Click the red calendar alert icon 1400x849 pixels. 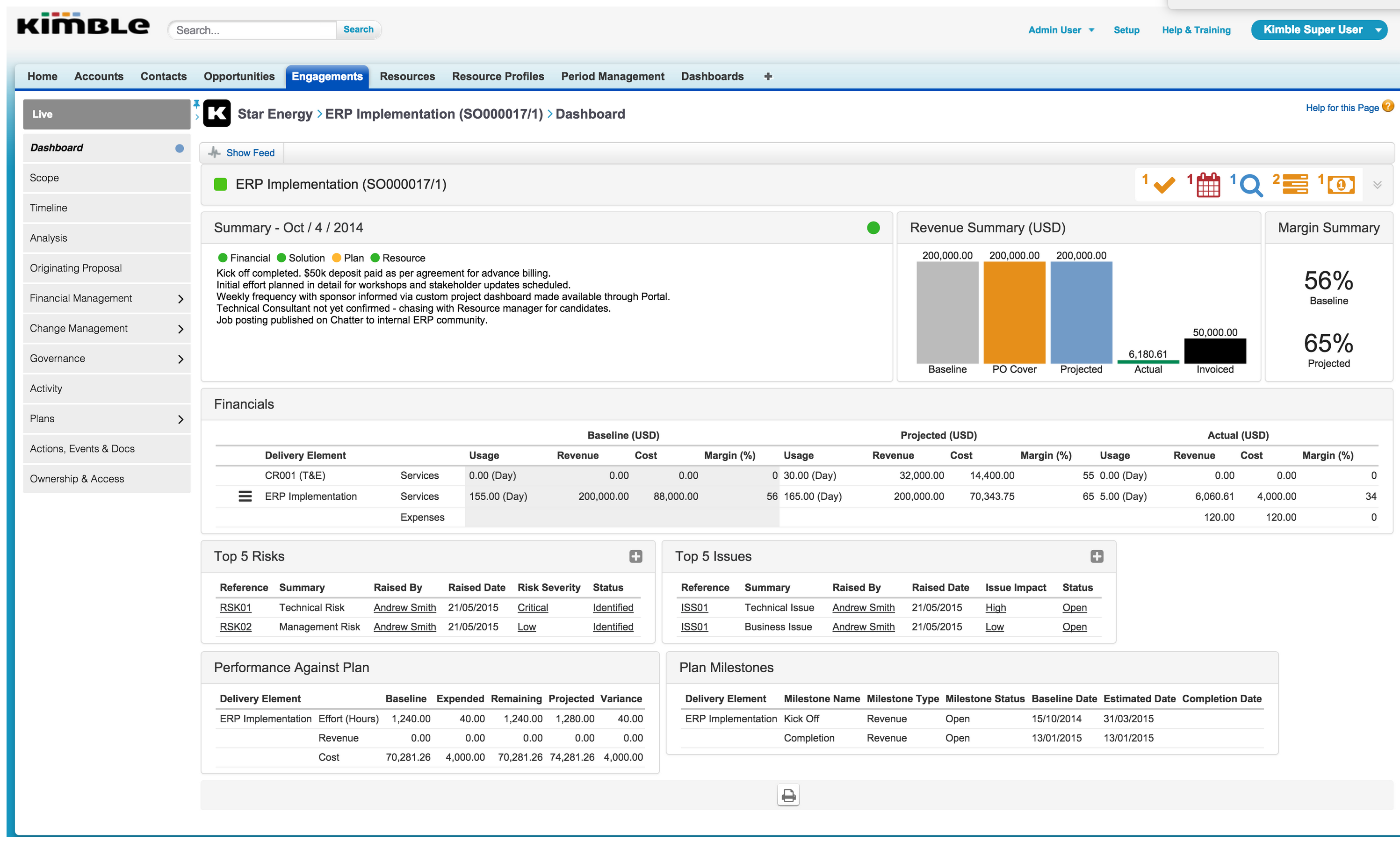tap(1208, 185)
